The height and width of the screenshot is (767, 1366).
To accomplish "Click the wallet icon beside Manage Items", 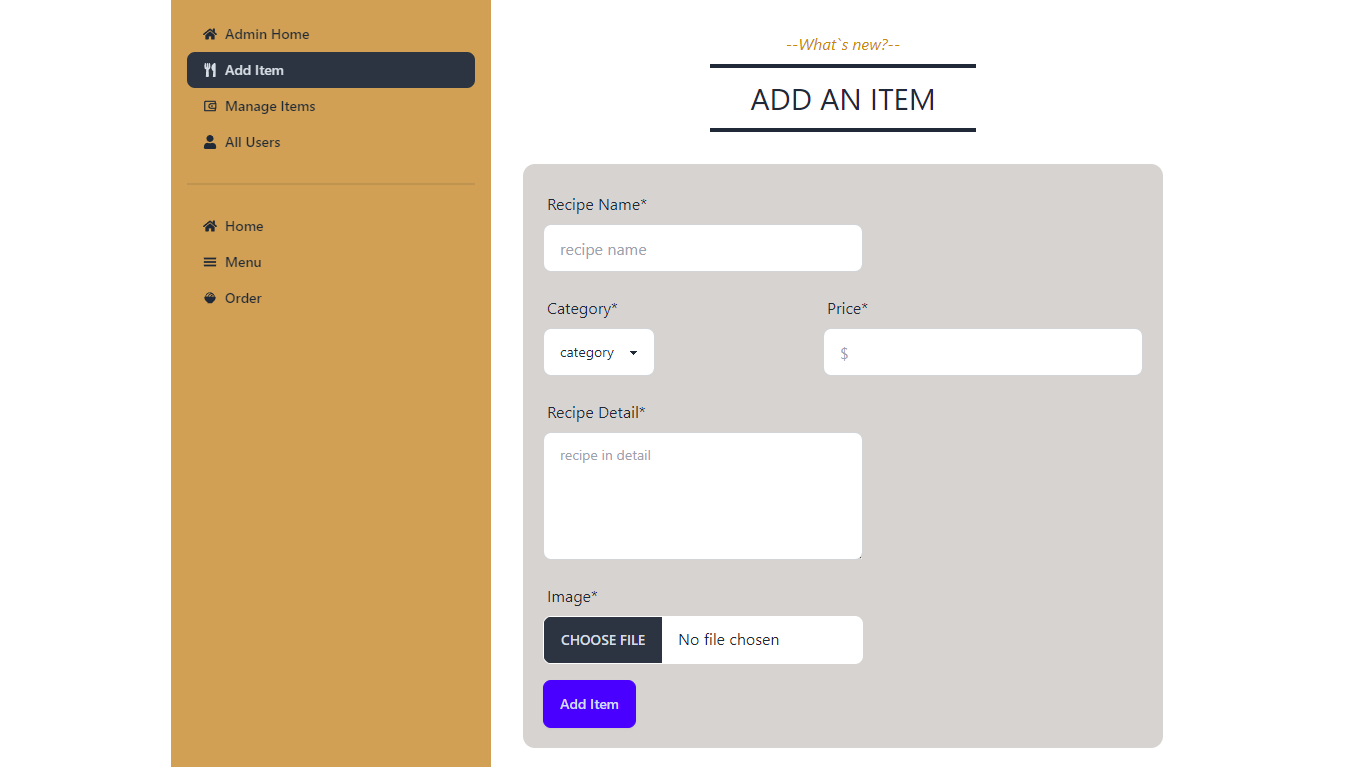I will coord(210,106).
